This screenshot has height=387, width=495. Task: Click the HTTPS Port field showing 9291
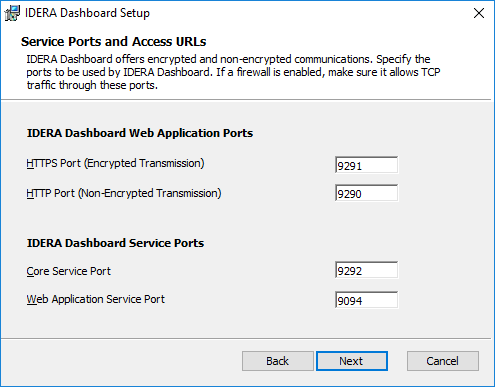tap(366, 165)
